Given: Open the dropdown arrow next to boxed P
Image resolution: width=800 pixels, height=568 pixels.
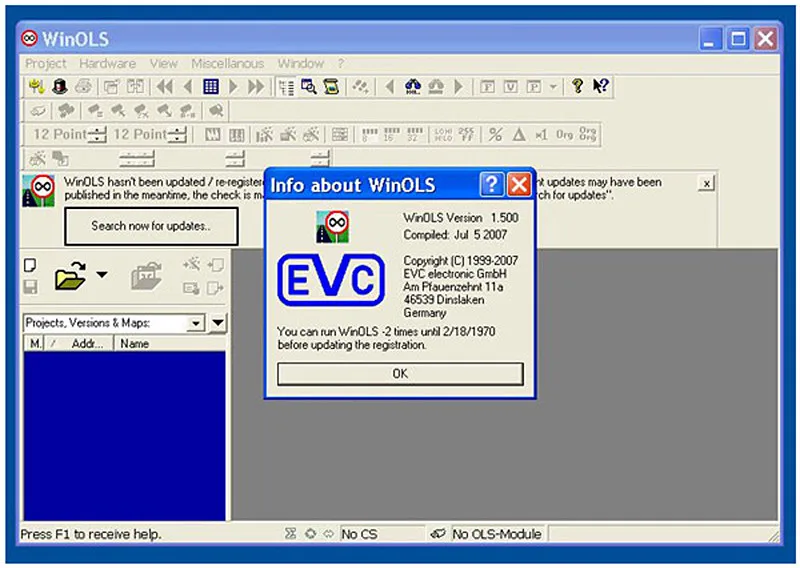Looking at the screenshot, I should (x=553, y=87).
